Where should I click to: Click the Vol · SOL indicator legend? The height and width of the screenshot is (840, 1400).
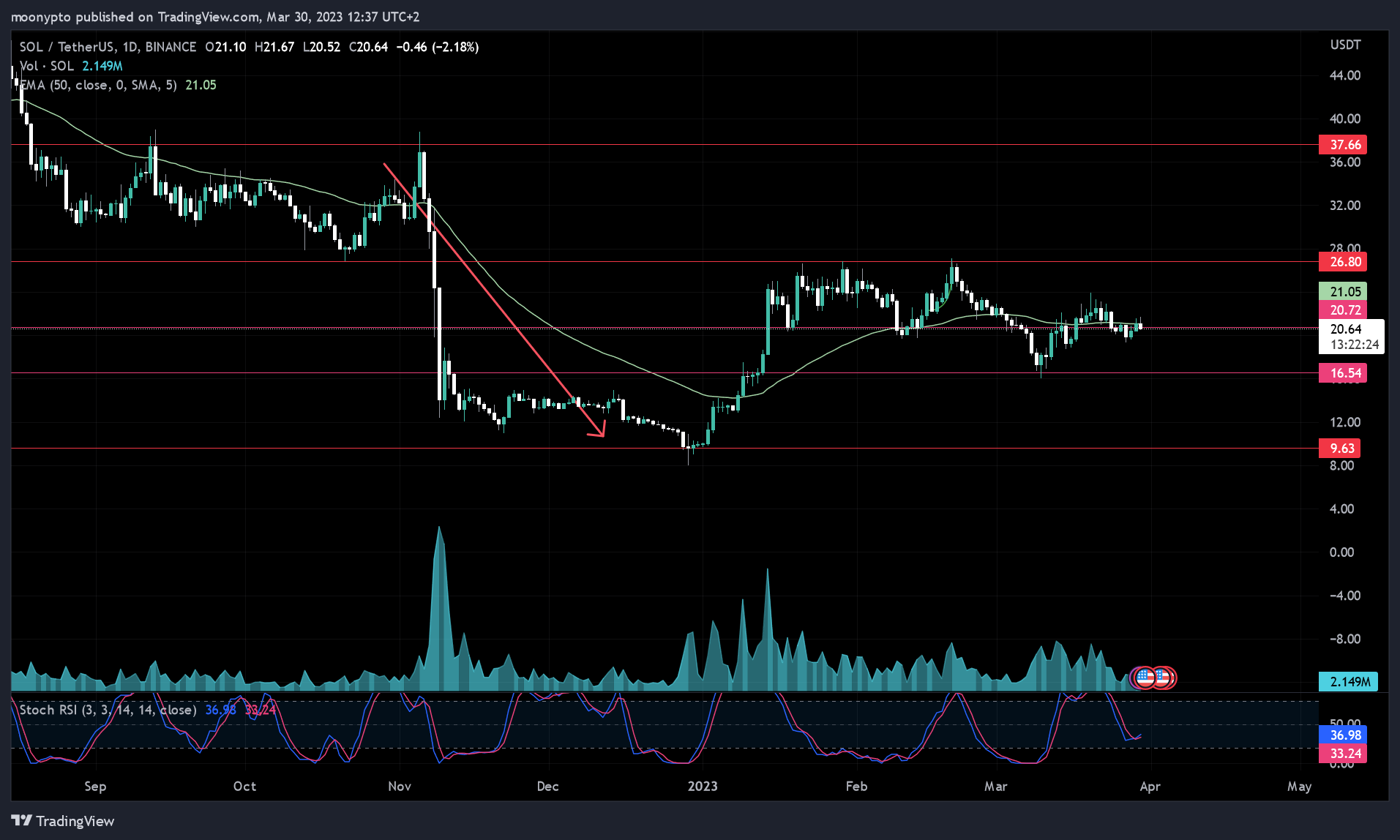point(71,66)
